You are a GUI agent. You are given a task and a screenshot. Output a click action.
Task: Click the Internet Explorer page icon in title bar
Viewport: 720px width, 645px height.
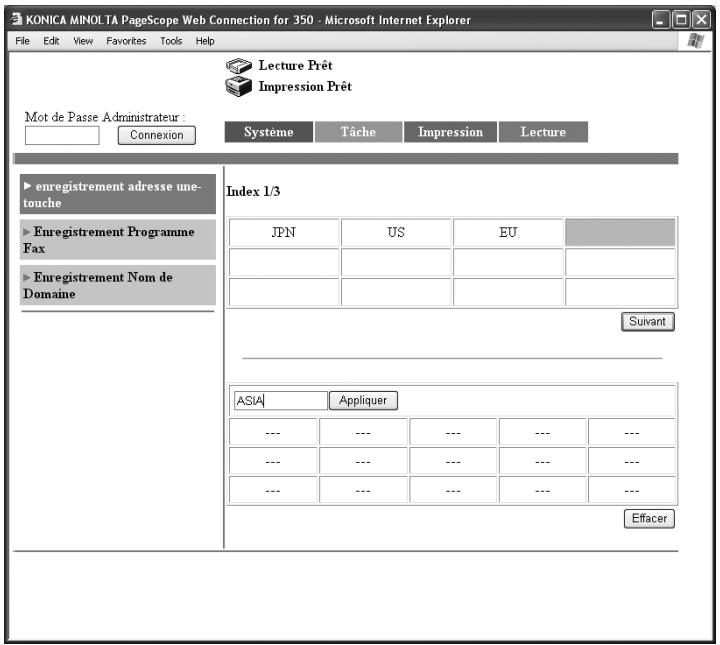coord(17,19)
